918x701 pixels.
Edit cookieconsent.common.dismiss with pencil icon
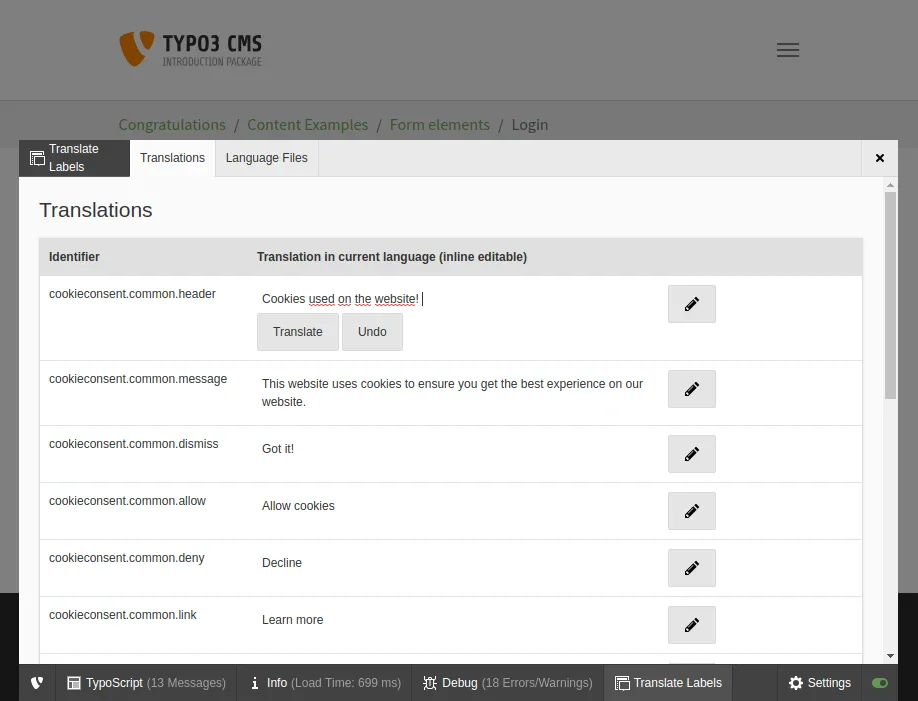(691, 454)
